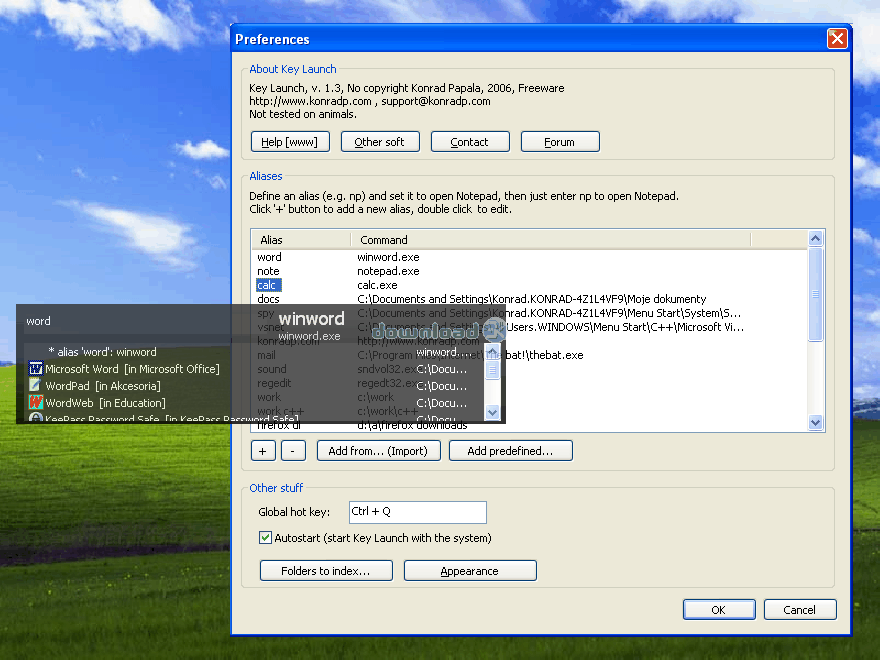This screenshot has height=660, width=880.
Task: Click the Global hot key input field
Action: [x=417, y=512]
